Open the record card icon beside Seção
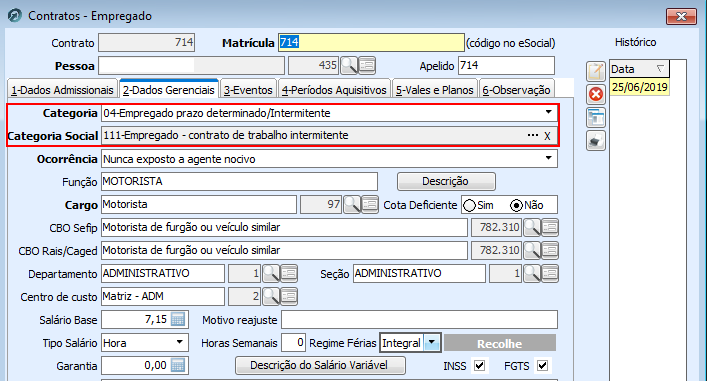This screenshot has width=709, height=381. click(x=550, y=273)
